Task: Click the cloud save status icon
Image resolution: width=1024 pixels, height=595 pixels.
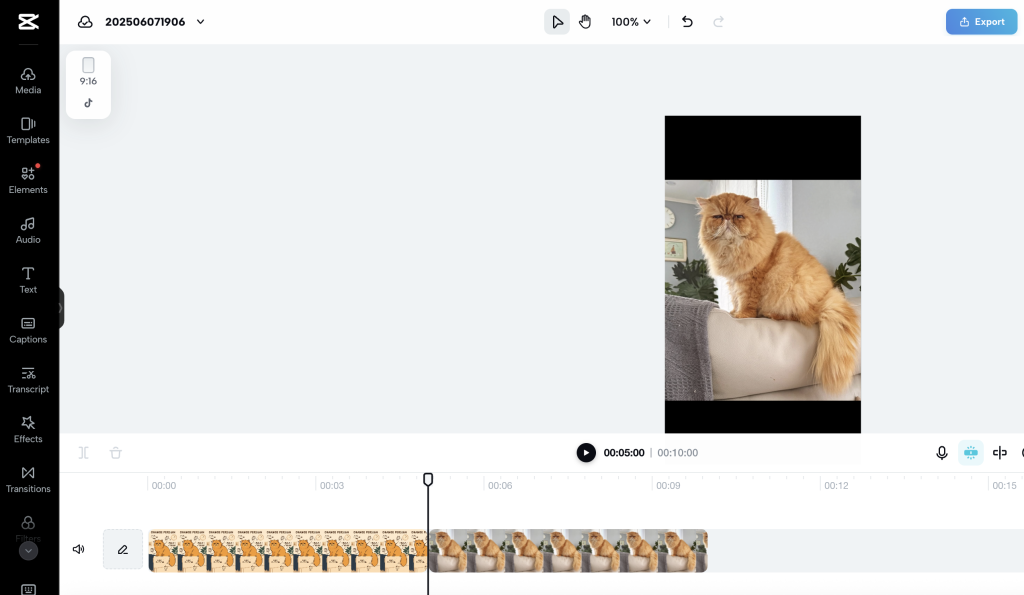Action: pyautogui.click(x=85, y=22)
